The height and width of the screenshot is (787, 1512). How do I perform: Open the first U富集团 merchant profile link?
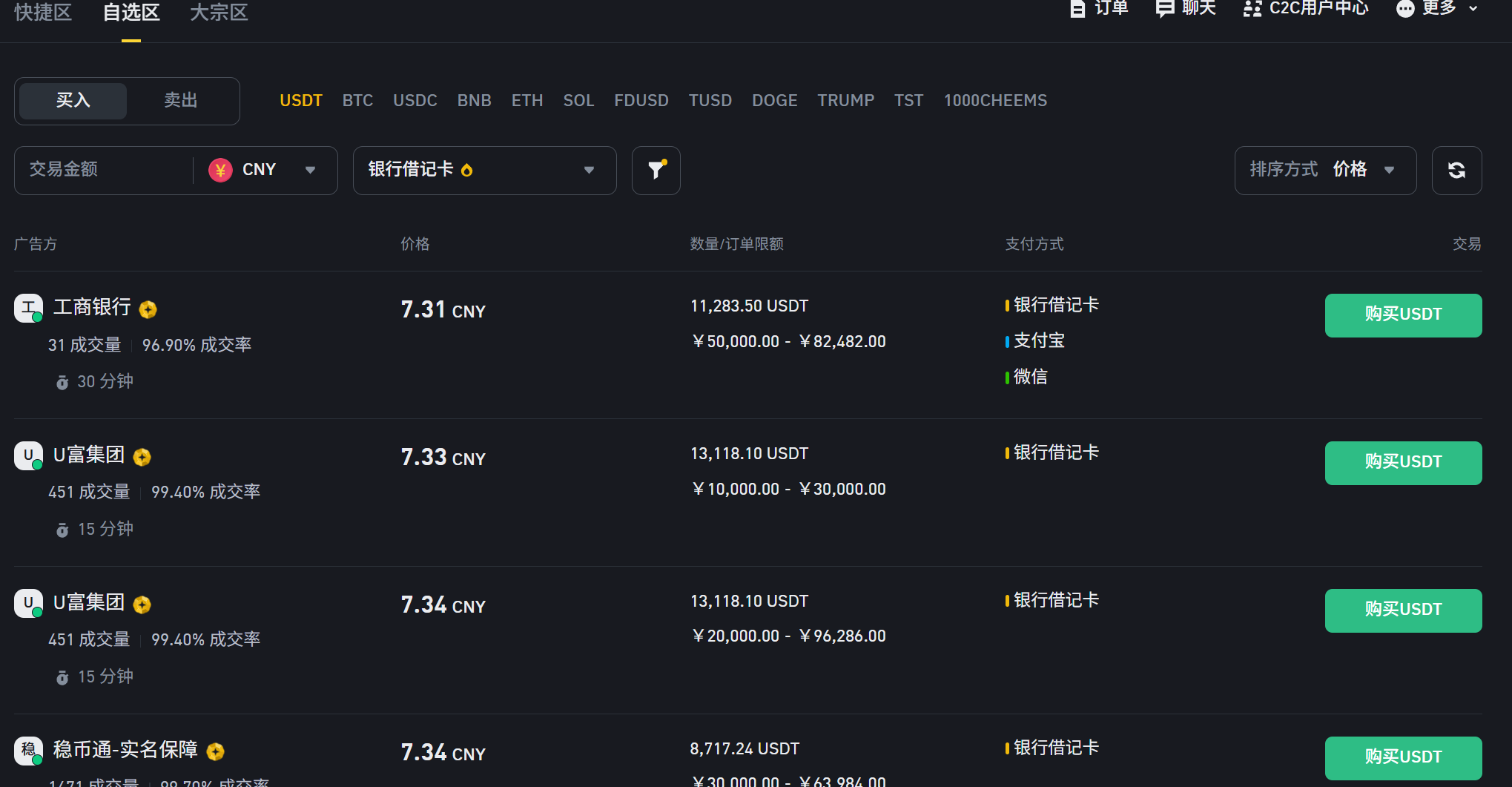click(x=89, y=455)
